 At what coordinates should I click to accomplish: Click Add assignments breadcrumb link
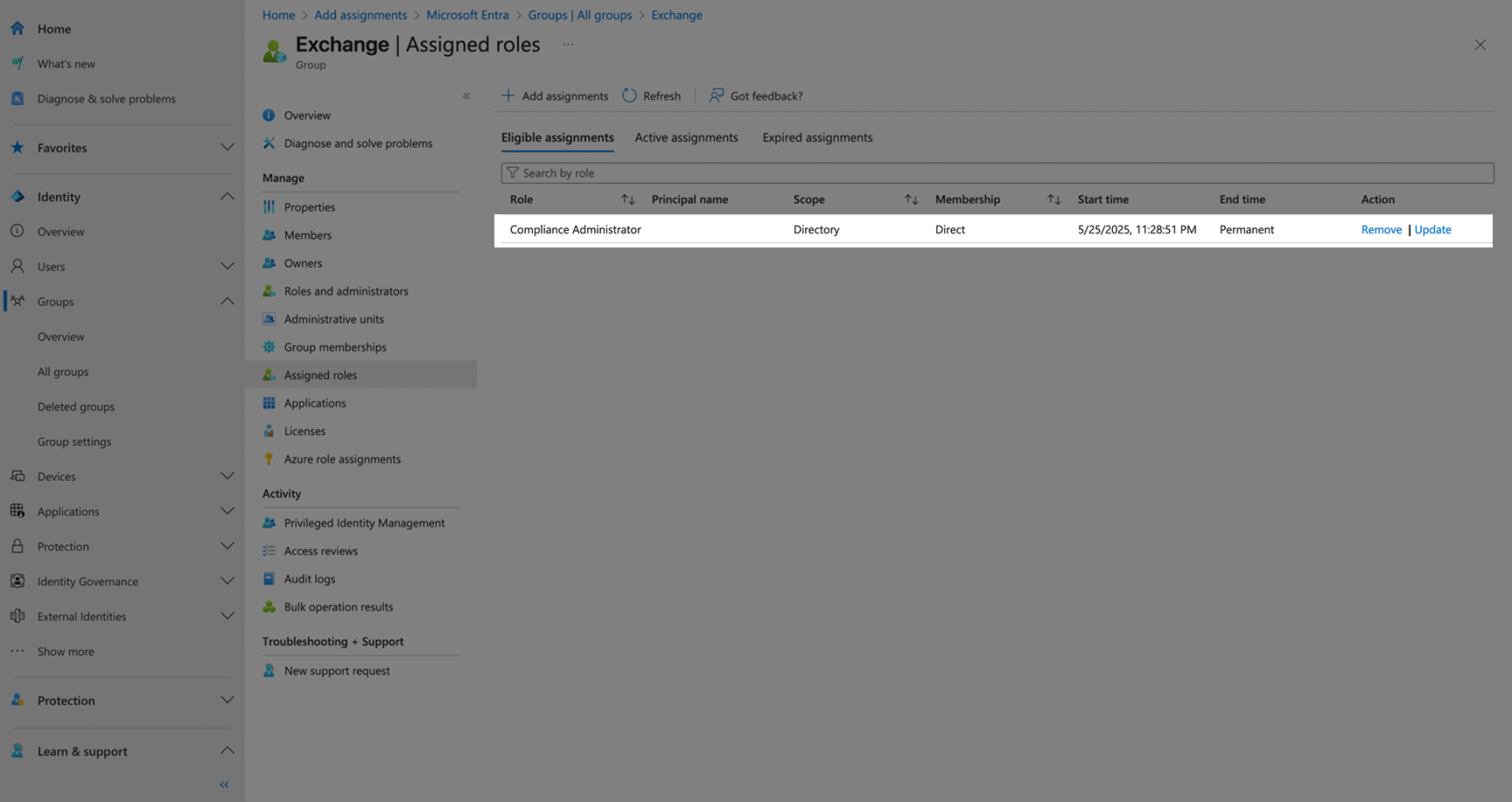[360, 15]
